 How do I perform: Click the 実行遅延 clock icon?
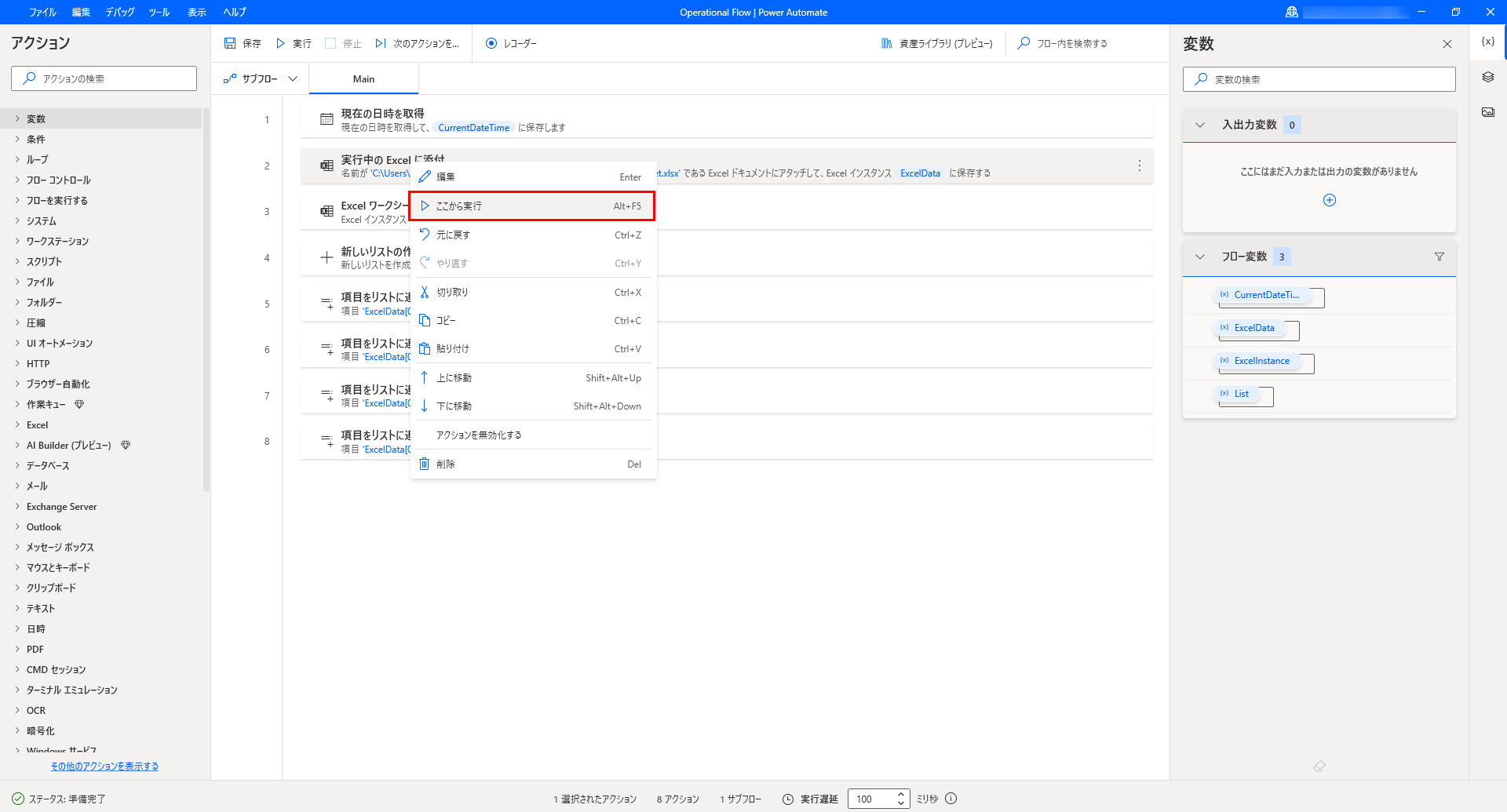pyautogui.click(x=788, y=799)
